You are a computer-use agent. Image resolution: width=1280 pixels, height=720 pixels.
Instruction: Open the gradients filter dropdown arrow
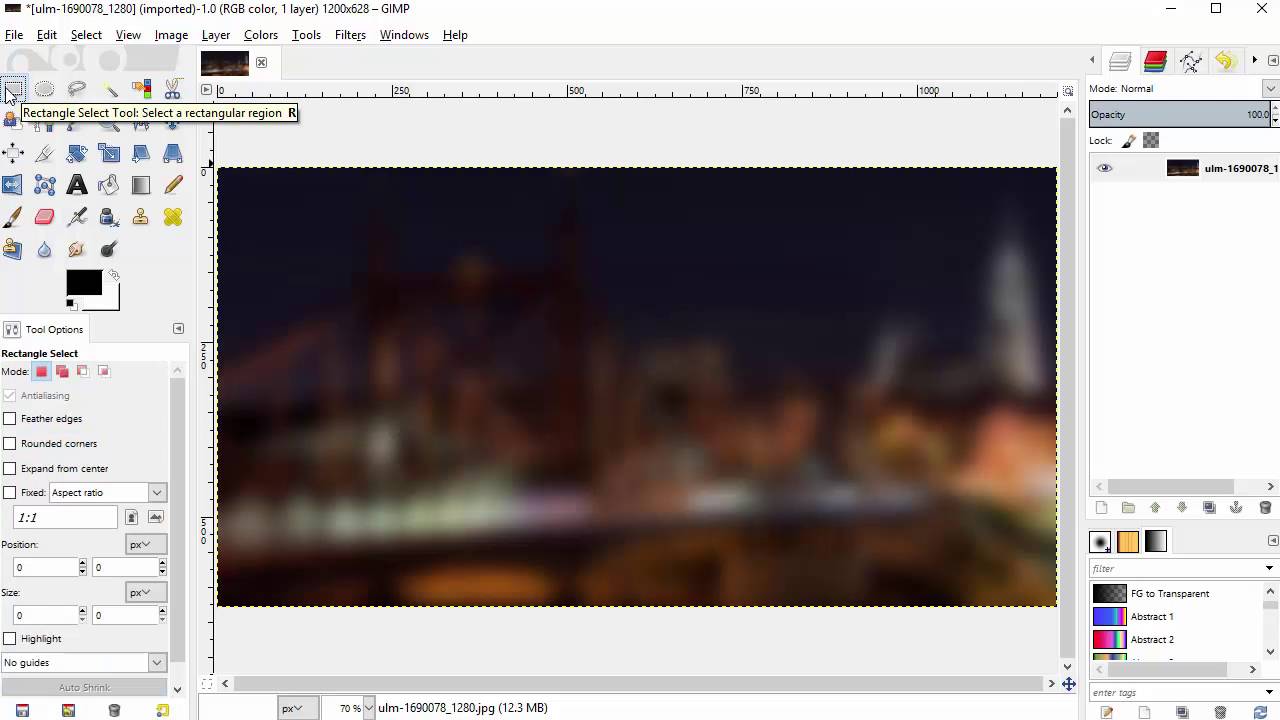pyautogui.click(x=1269, y=568)
